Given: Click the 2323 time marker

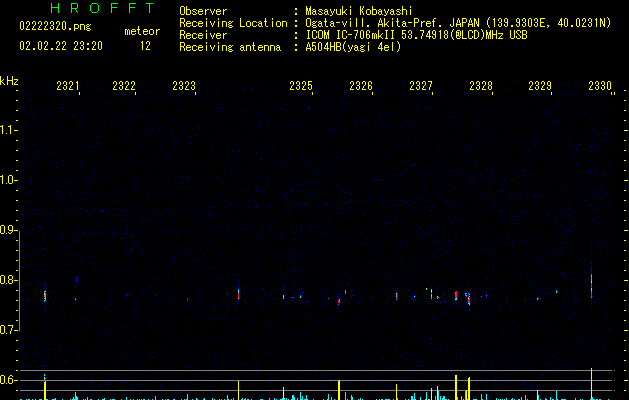Looking at the screenshot, I should (184, 86).
